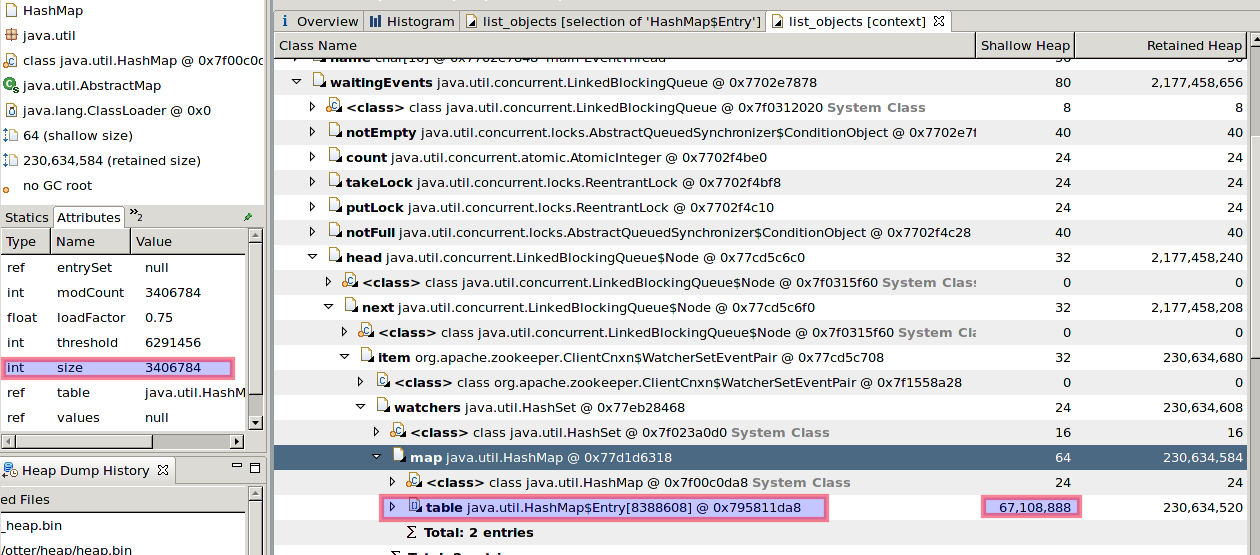The height and width of the screenshot is (555, 1260).
Task: Switch to the Histogram tab
Action: coord(411,21)
